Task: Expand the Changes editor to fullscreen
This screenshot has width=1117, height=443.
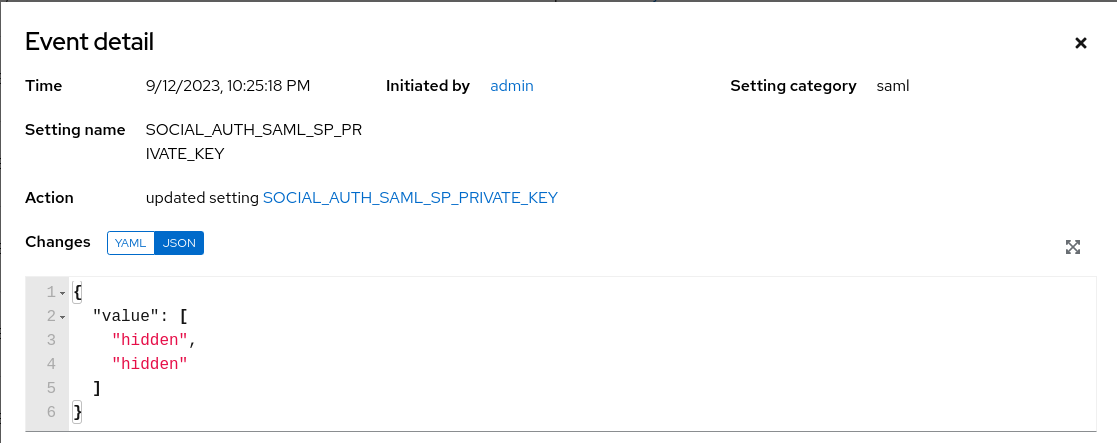Action: 1073,247
